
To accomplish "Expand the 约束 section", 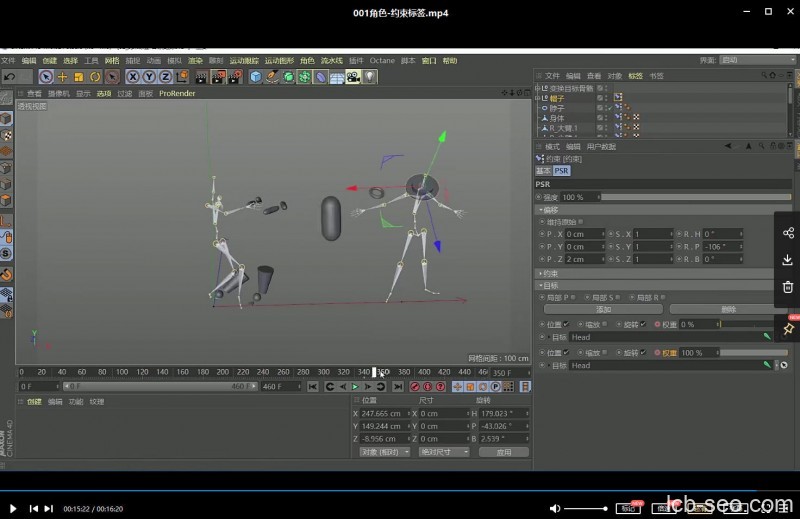I will coord(550,273).
